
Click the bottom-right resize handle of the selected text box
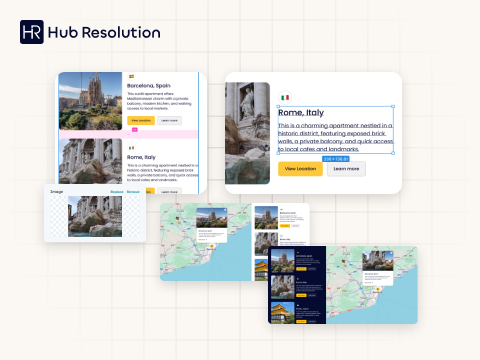393,153
